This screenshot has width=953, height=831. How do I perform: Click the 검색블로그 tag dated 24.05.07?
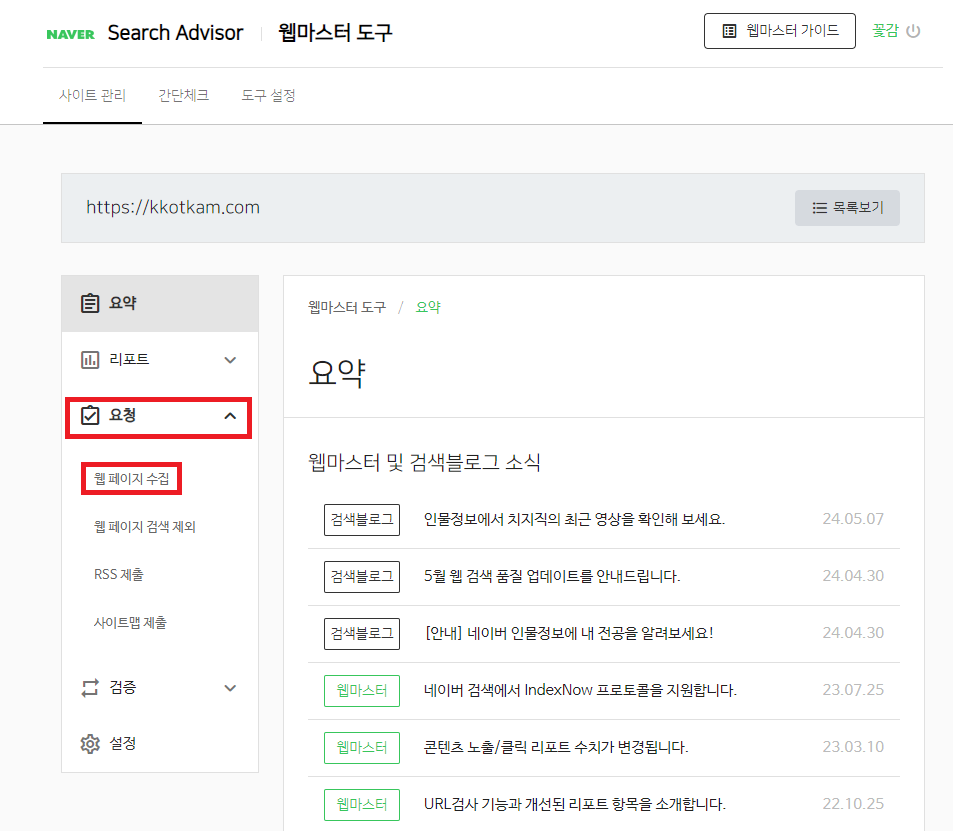point(362,520)
